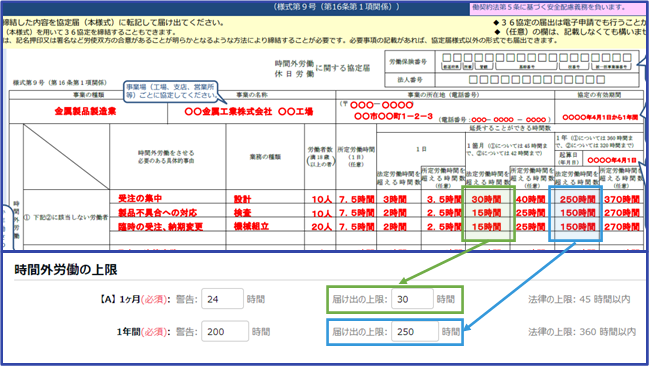Click the reason 臨時の受注、納期変更
Screen dimensions: 649x366
coord(160,226)
